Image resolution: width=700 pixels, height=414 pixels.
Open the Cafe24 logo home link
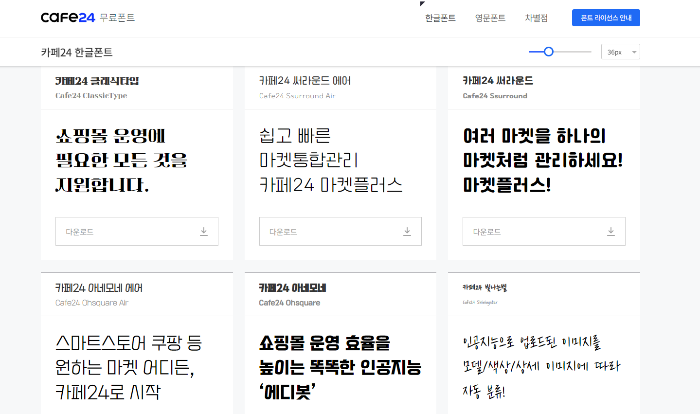(67, 17)
